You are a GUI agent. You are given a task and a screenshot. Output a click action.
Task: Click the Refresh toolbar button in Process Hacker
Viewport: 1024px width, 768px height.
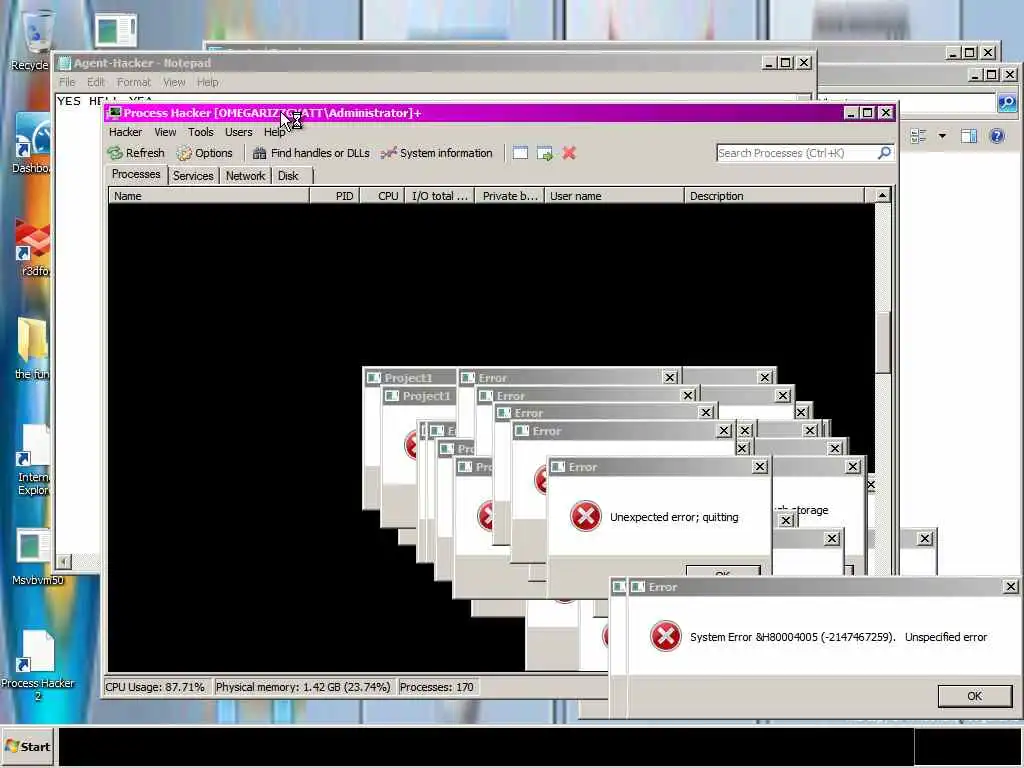[x=136, y=153]
